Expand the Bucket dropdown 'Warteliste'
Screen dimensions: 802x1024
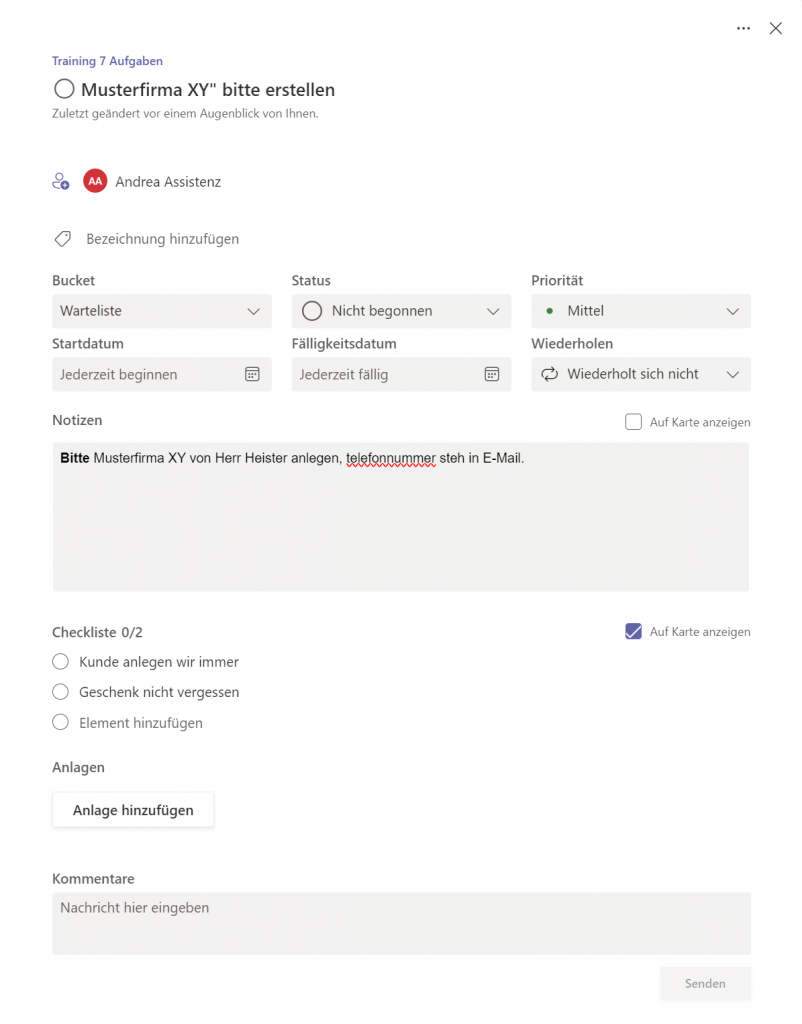162,311
